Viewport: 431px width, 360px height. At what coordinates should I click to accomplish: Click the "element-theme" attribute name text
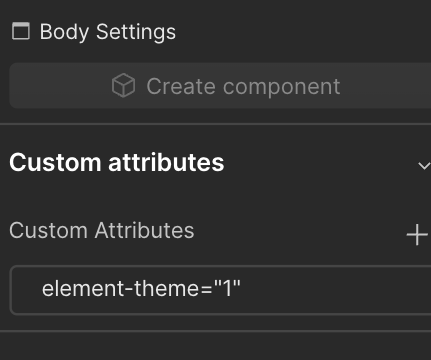(121, 288)
